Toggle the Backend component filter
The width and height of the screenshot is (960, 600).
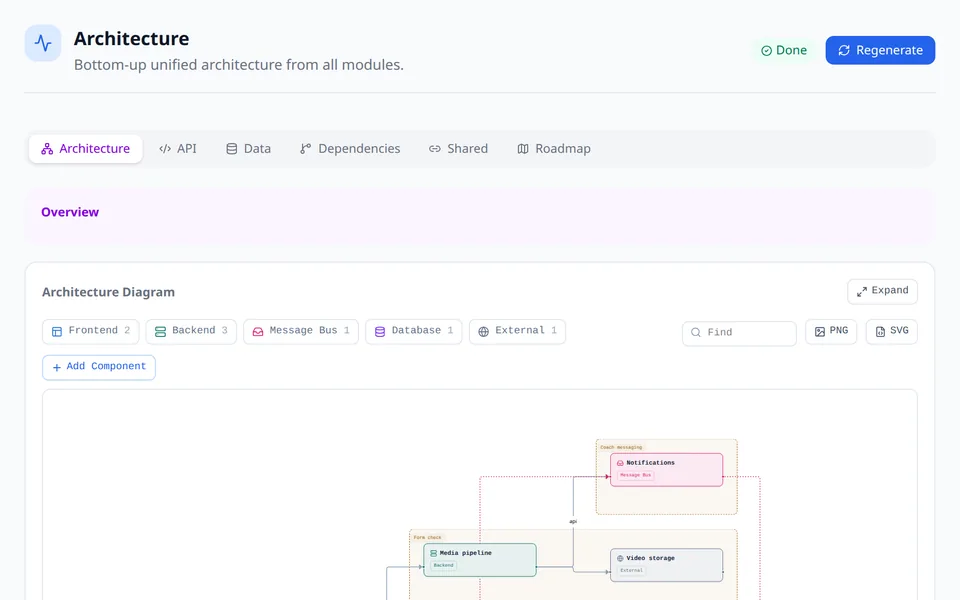pyautogui.click(x=191, y=332)
